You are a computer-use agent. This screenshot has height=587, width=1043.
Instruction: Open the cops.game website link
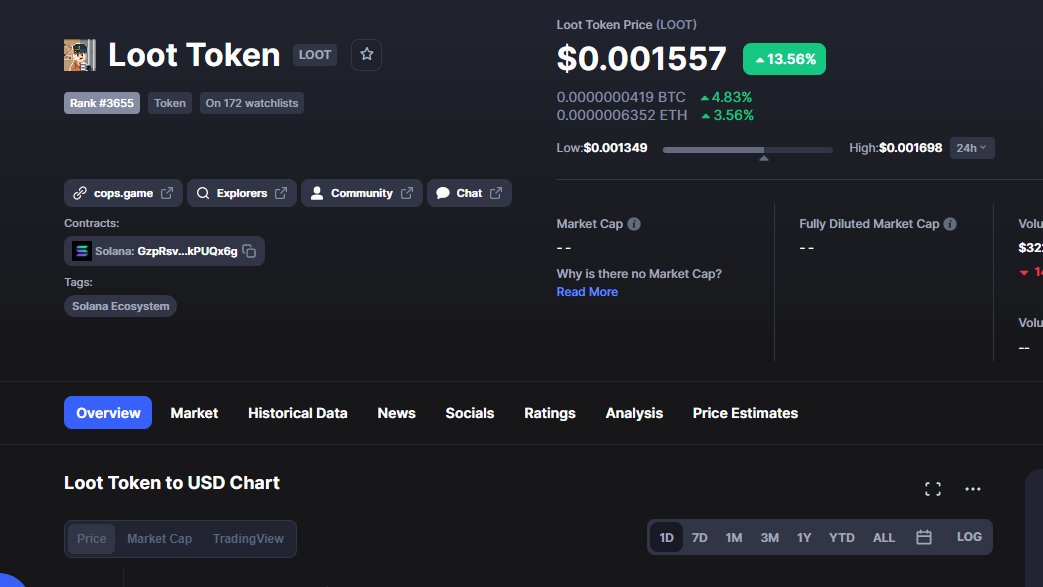pyautogui.click(x=123, y=193)
